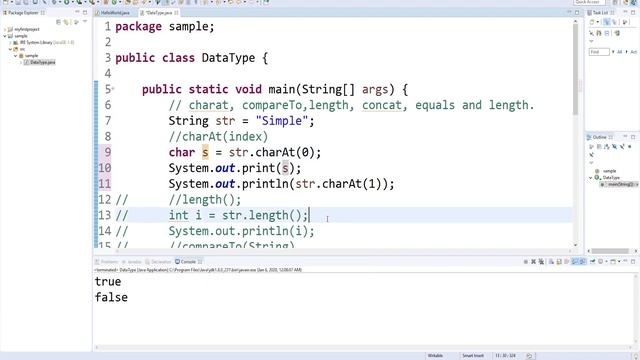Expand the JRE System Library node

point(10,42)
